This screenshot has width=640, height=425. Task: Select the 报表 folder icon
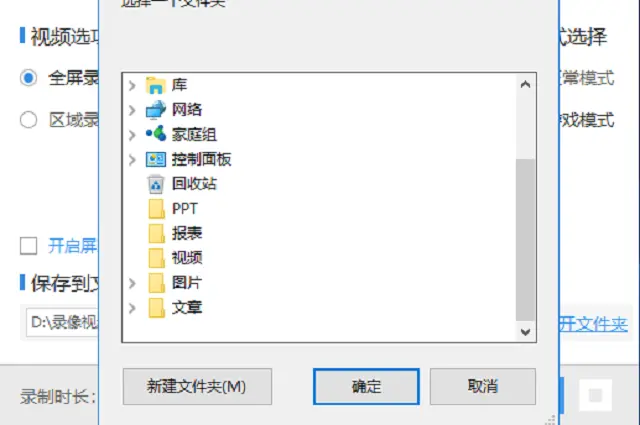coord(156,234)
